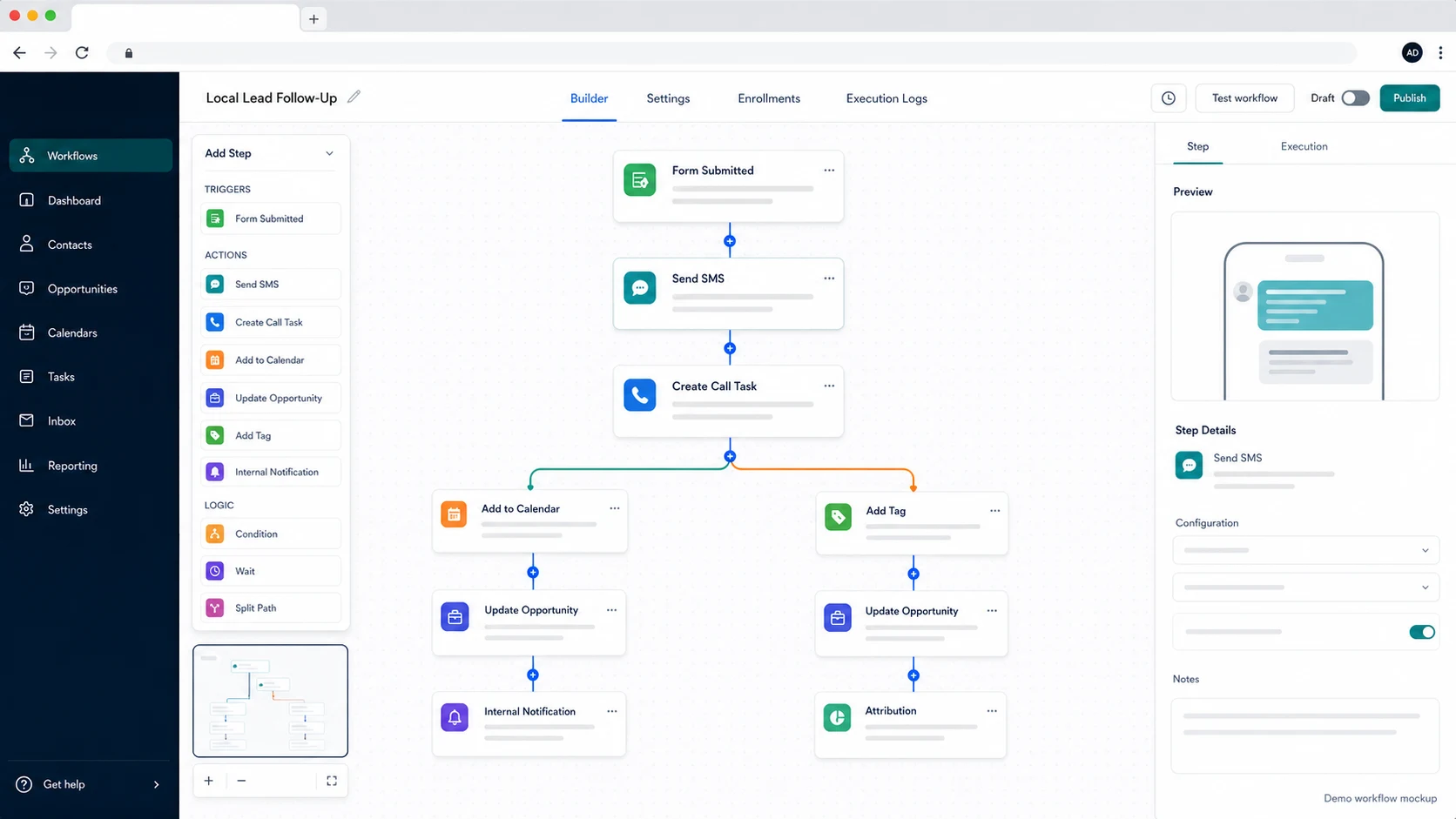Add step via plus connector below Send SMS node

[730, 348]
